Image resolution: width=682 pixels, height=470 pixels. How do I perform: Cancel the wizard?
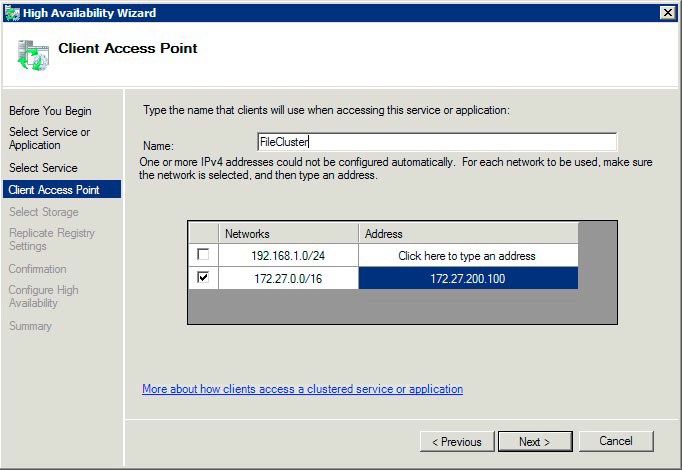pos(616,441)
